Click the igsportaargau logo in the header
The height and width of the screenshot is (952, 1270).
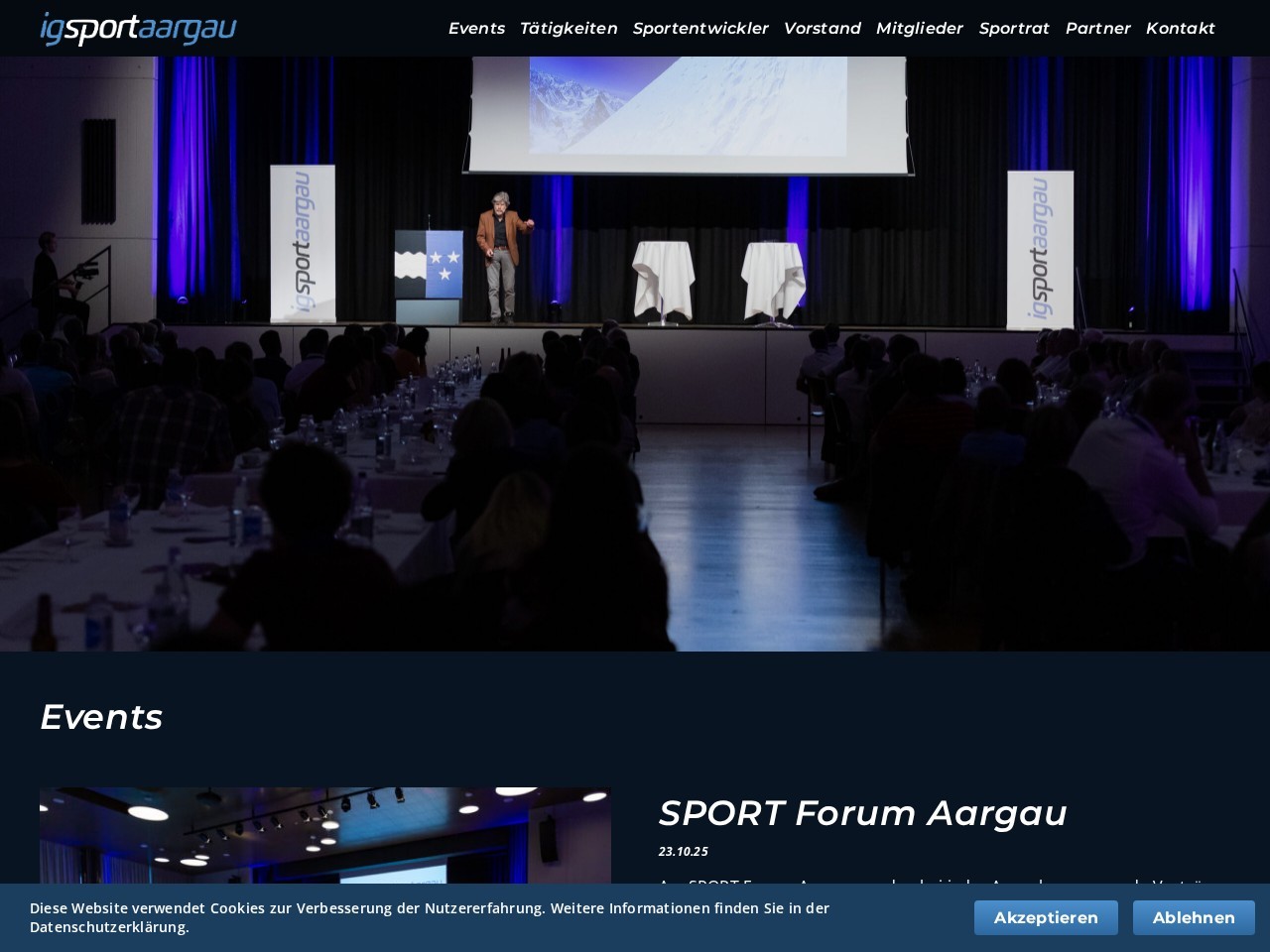138,29
